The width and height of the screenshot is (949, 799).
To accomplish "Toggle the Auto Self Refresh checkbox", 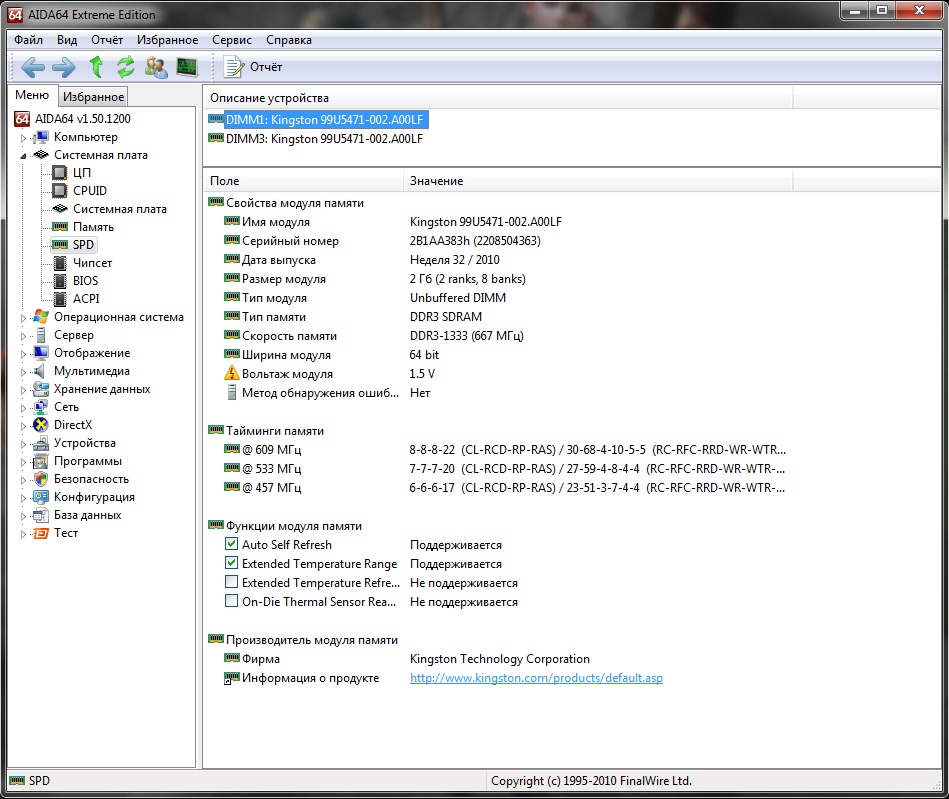I will pyautogui.click(x=231, y=544).
